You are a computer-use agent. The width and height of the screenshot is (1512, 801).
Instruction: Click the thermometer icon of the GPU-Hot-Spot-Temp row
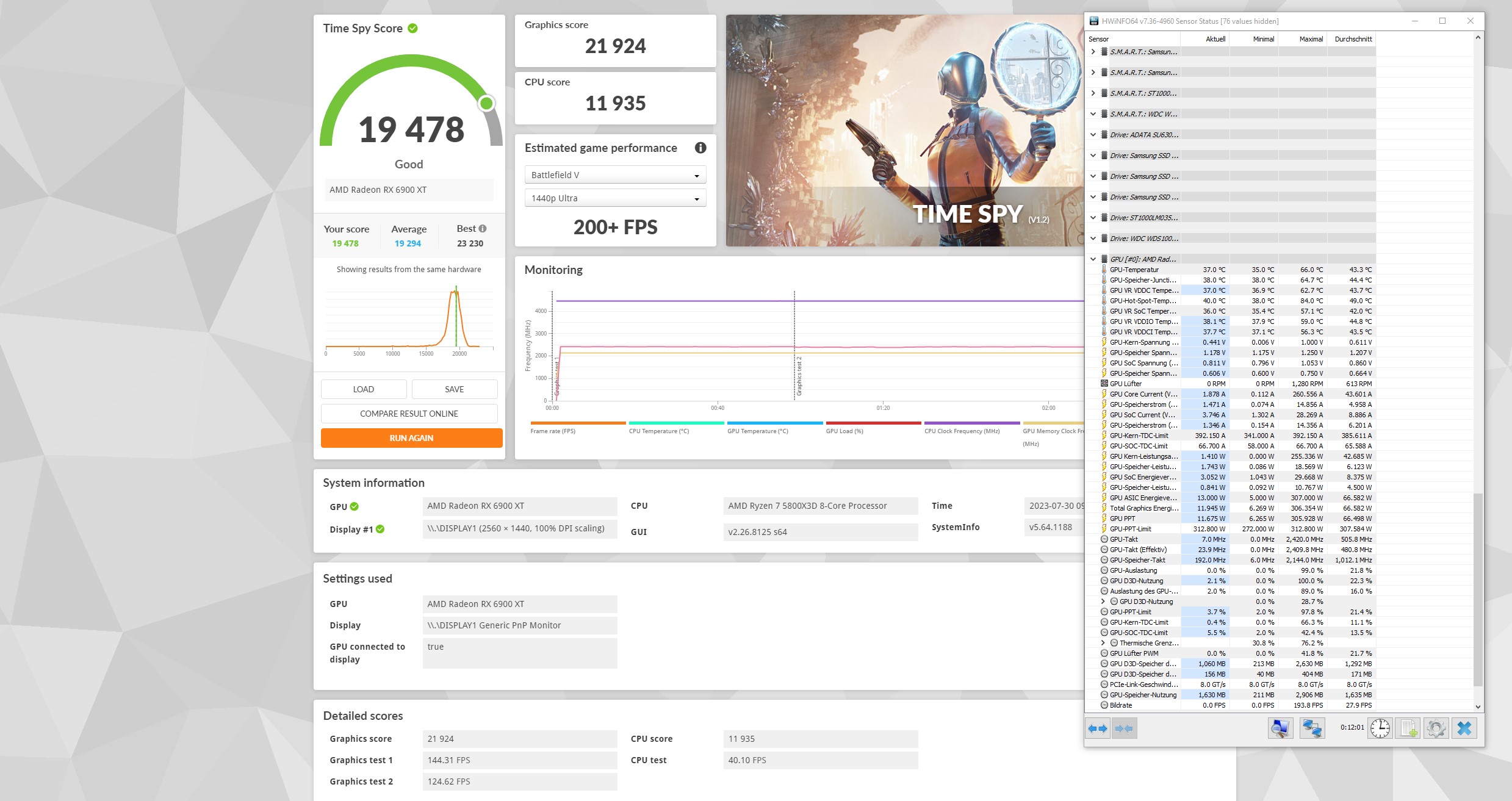[1104, 301]
